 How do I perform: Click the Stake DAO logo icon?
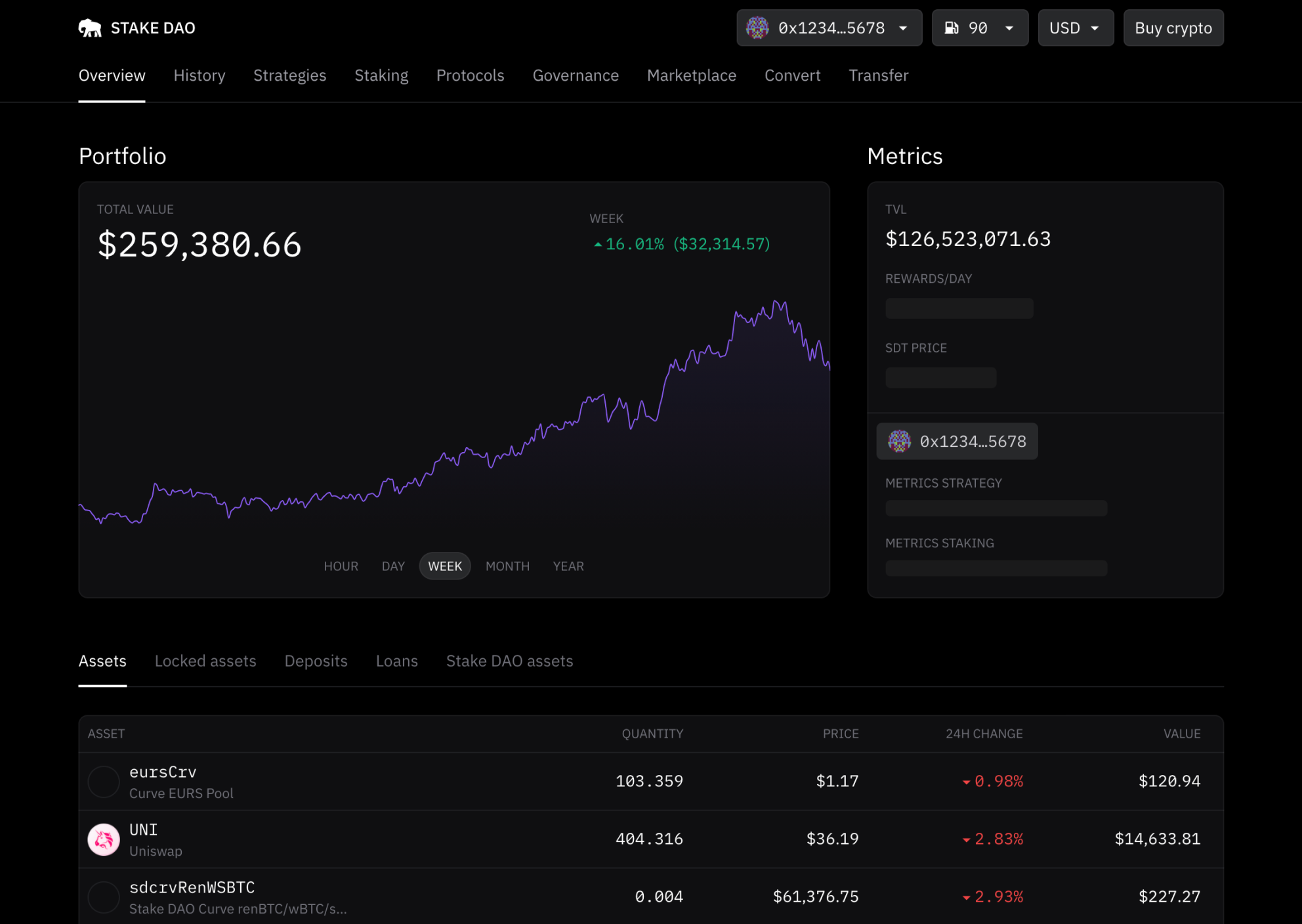pos(90,28)
